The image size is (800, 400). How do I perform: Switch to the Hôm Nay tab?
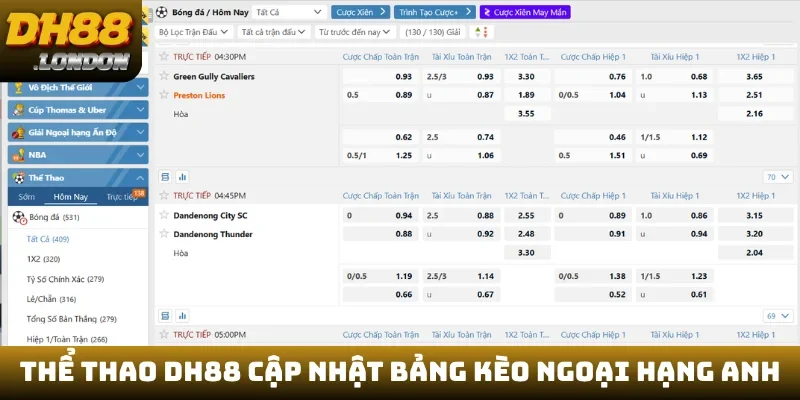tap(70, 197)
